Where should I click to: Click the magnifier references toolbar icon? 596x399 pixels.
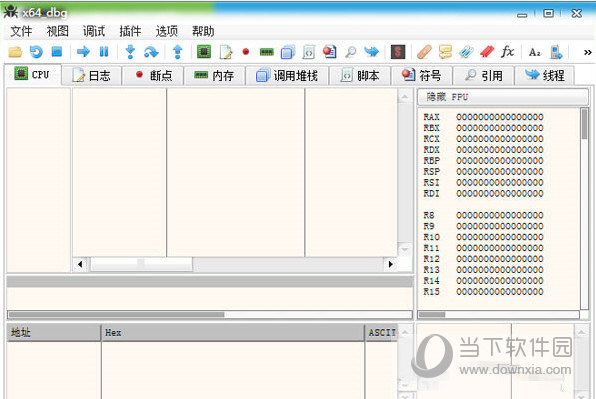click(350, 52)
